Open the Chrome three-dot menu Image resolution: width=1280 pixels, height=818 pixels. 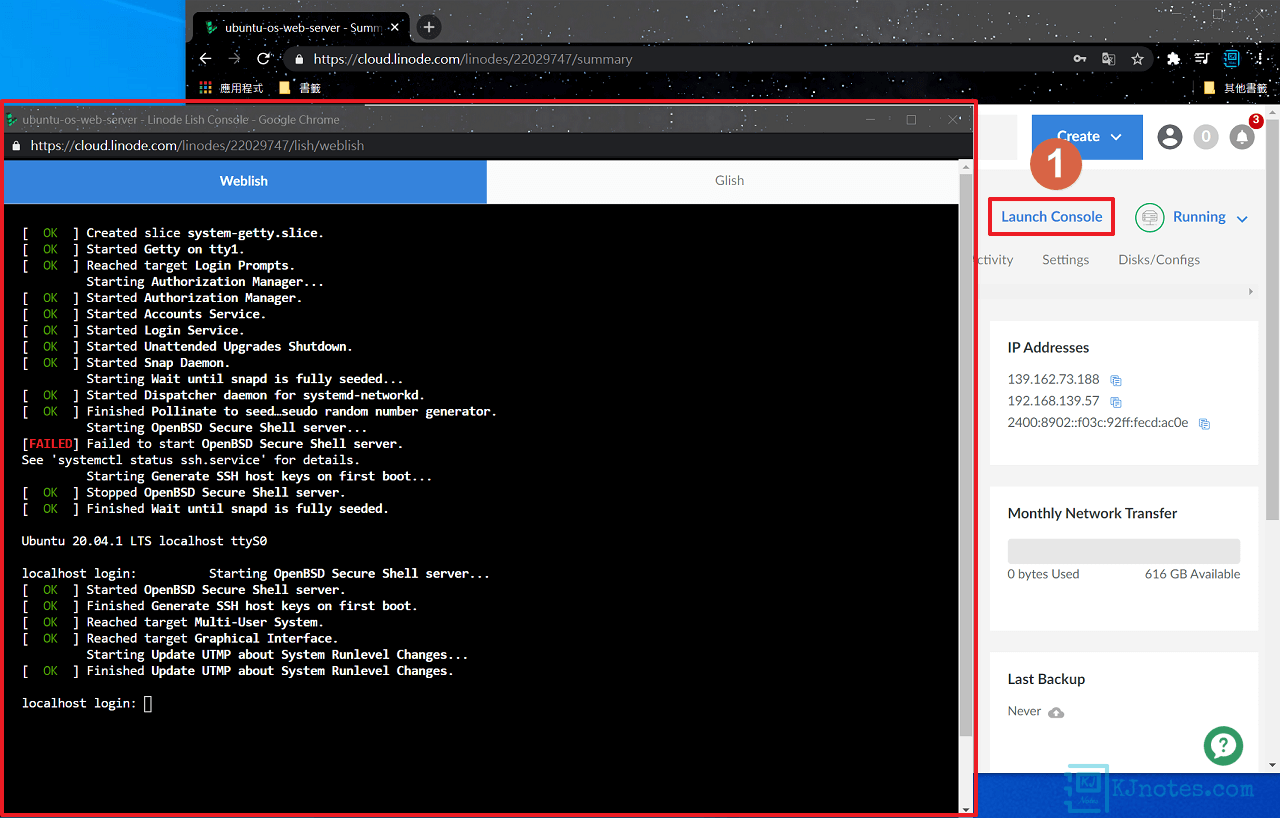tap(1259, 59)
